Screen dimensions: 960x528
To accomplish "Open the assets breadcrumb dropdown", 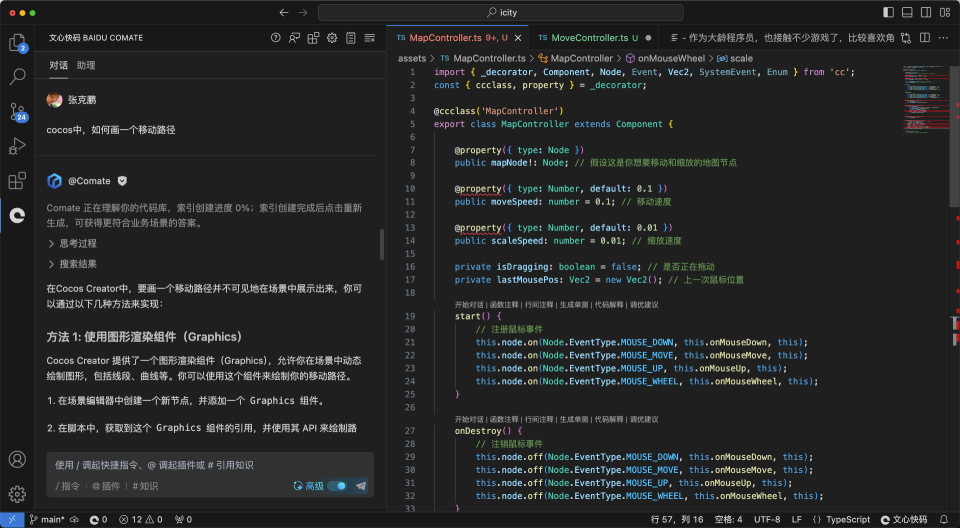I will tap(412, 58).
